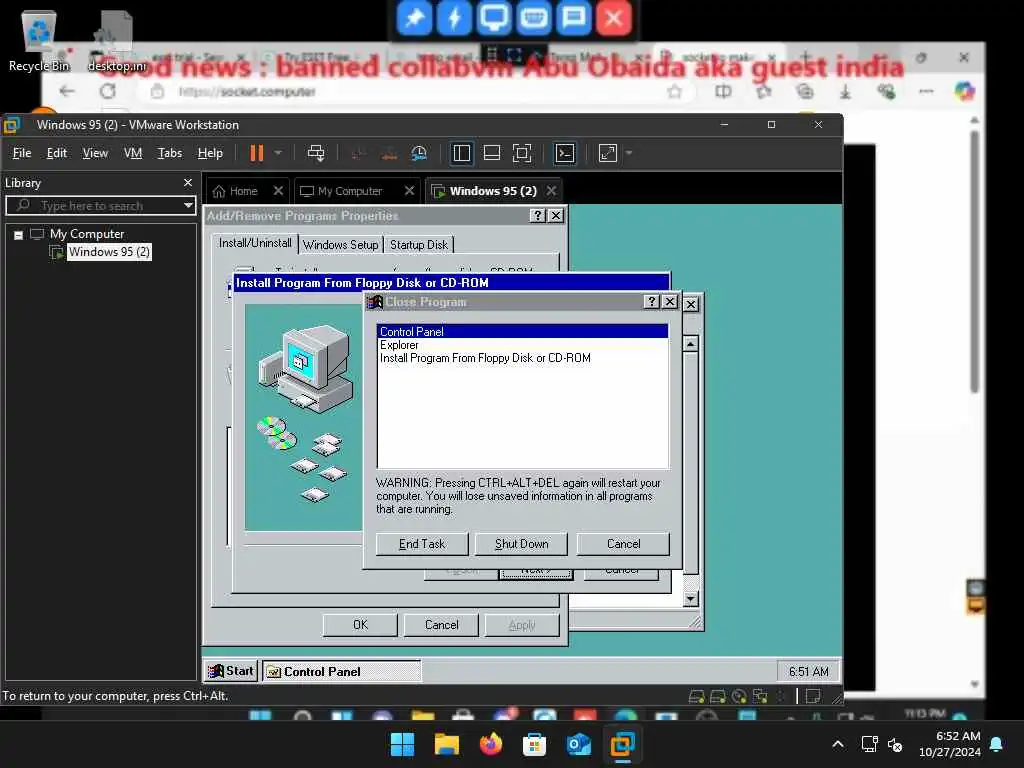This screenshot has width=1024, height=768.
Task: Click the snapshot manager clock icon
Action: tap(419, 153)
